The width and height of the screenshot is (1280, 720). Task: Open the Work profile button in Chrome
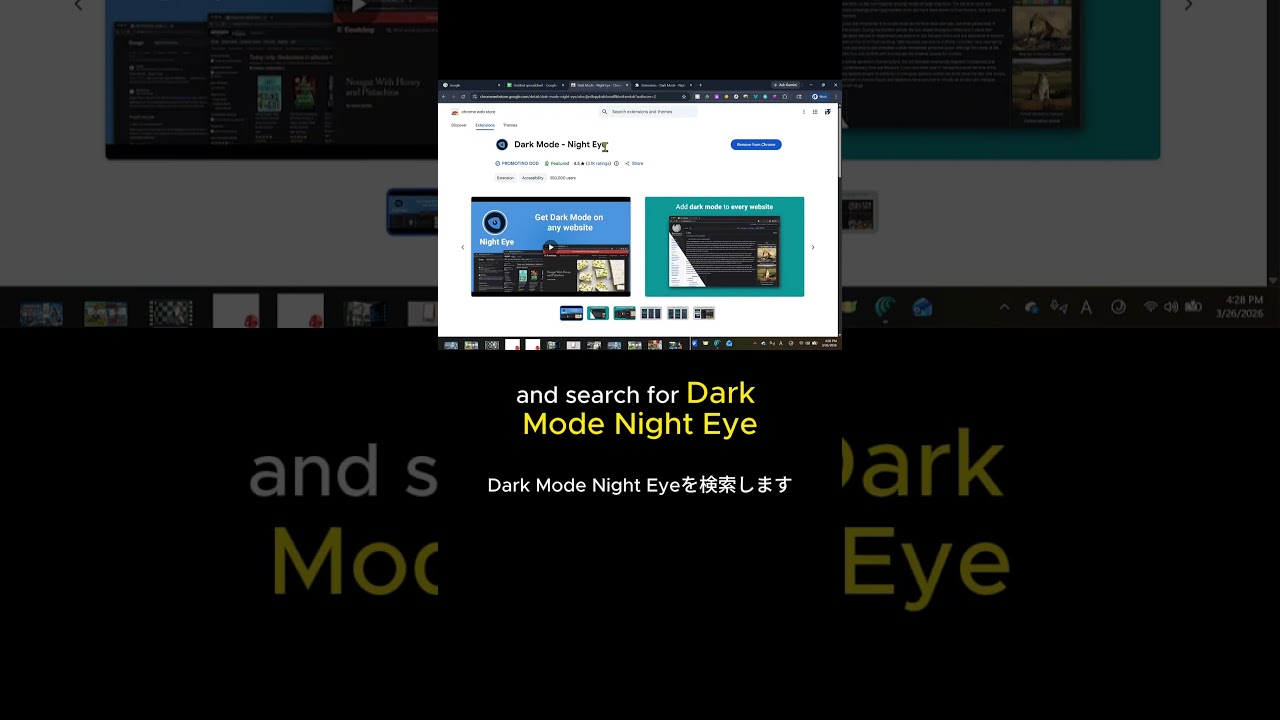pyautogui.click(x=820, y=96)
